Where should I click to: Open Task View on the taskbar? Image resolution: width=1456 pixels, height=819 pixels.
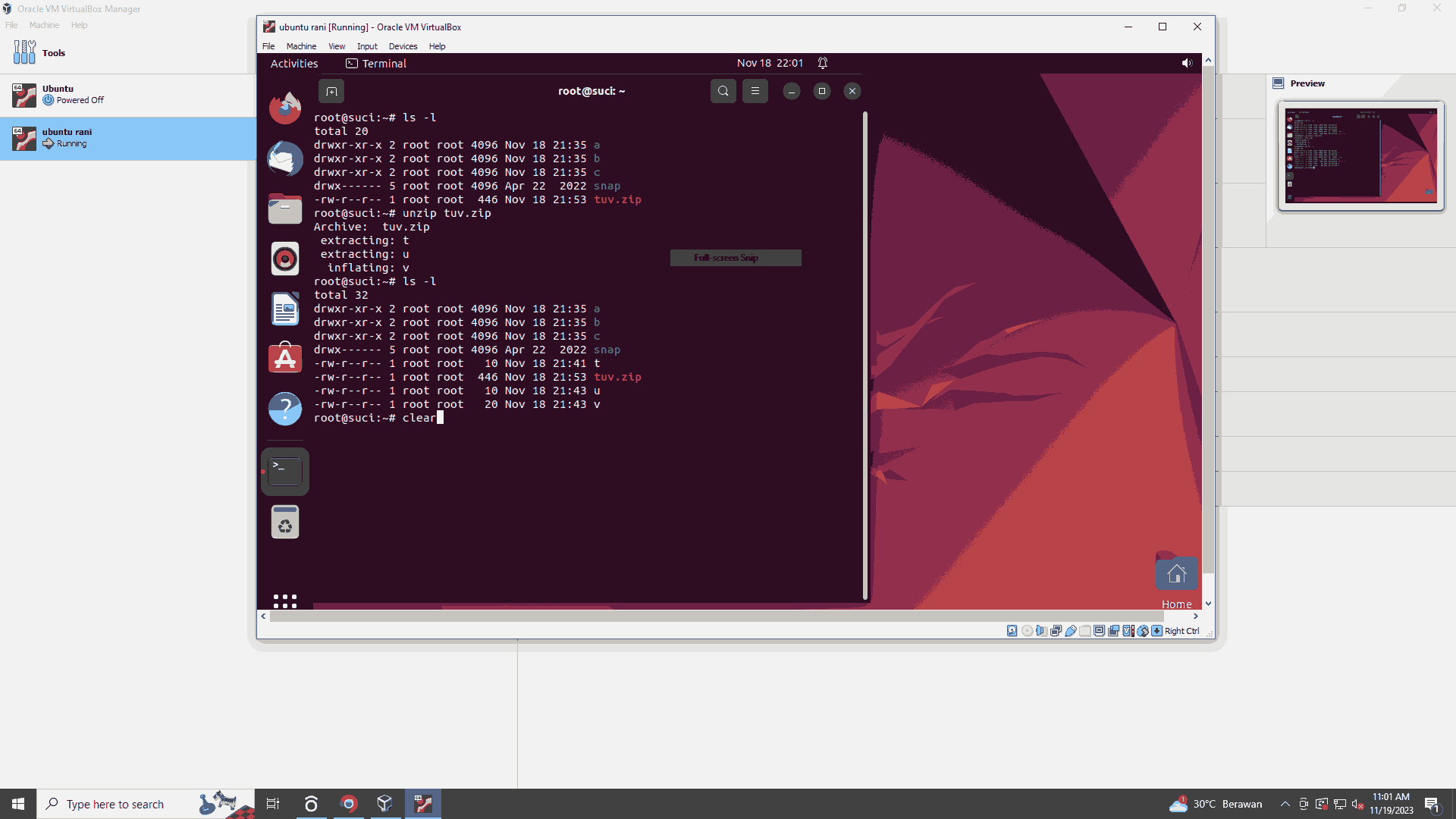point(273,804)
